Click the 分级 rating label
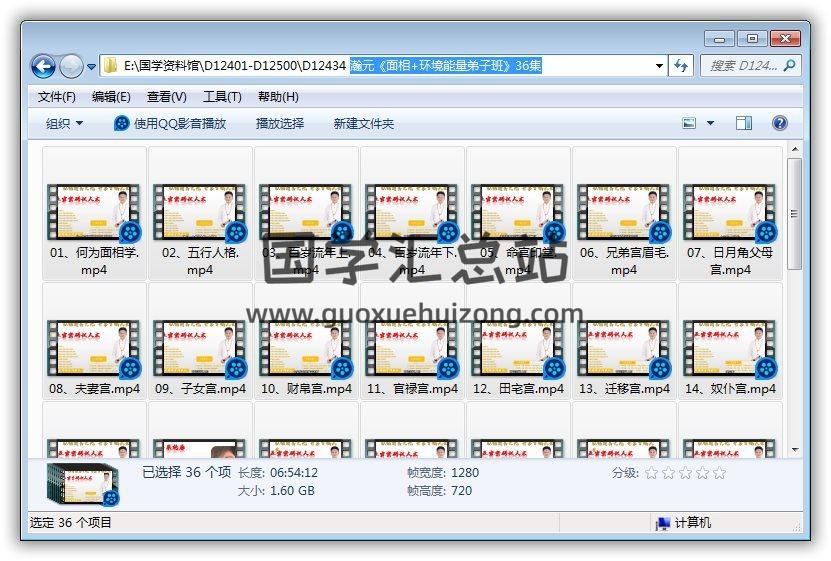This screenshot has width=831, height=561. click(625, 473)
